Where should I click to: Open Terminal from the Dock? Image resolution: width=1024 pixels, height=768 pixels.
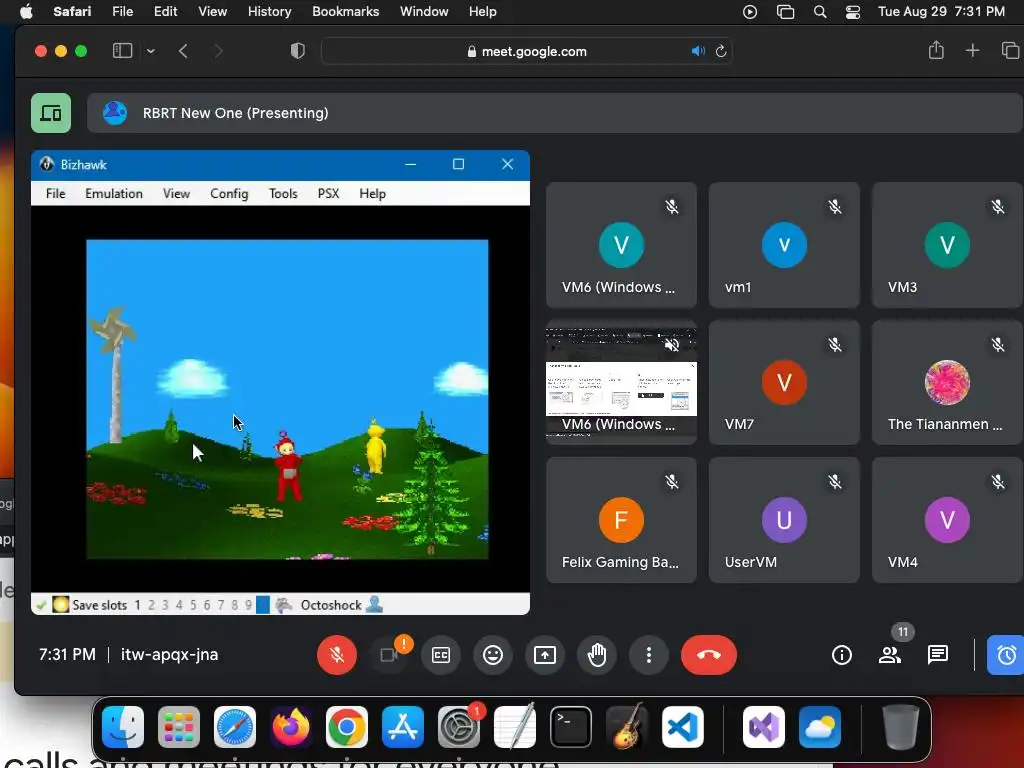tap(571, 727)
